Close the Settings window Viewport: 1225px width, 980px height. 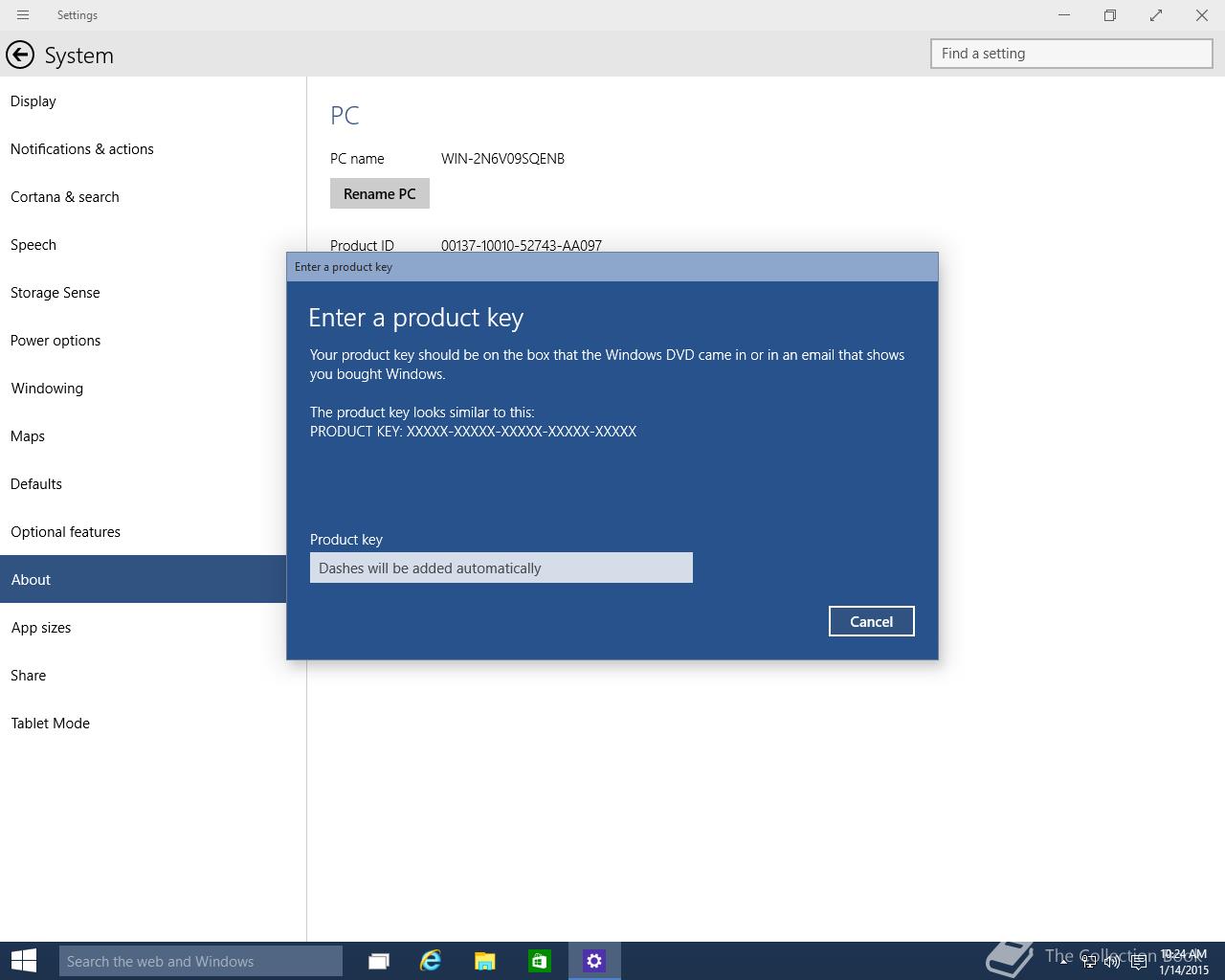point(1202,15)
